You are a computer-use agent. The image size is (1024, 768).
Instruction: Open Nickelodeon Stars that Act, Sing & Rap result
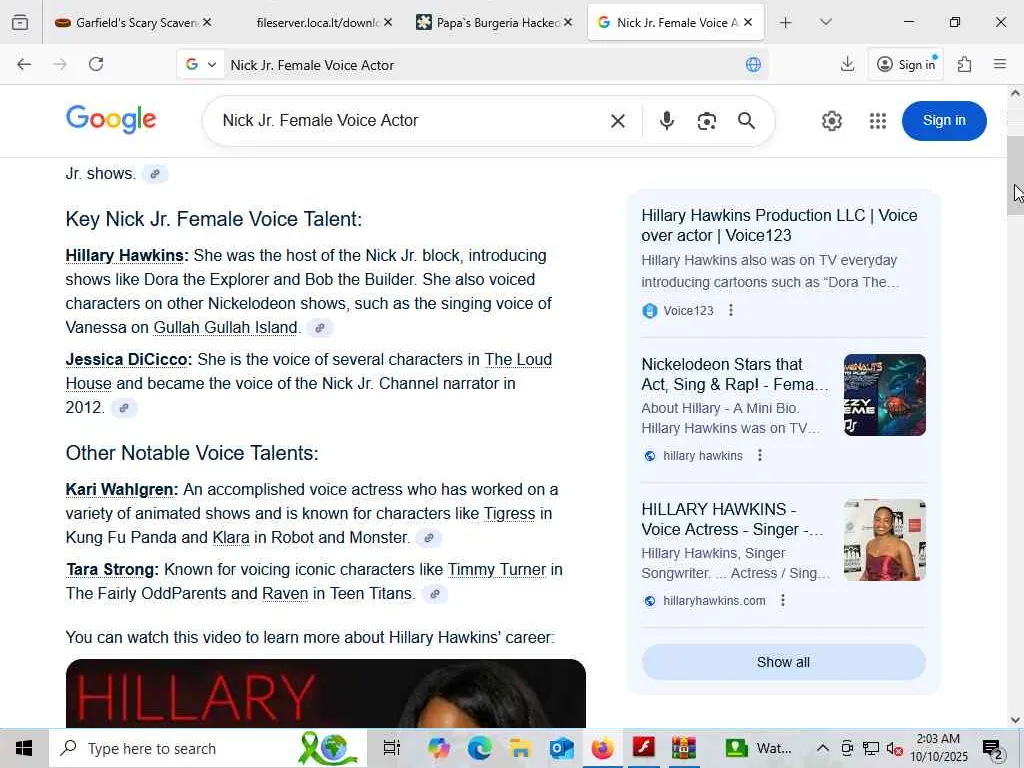click(734, 374)
